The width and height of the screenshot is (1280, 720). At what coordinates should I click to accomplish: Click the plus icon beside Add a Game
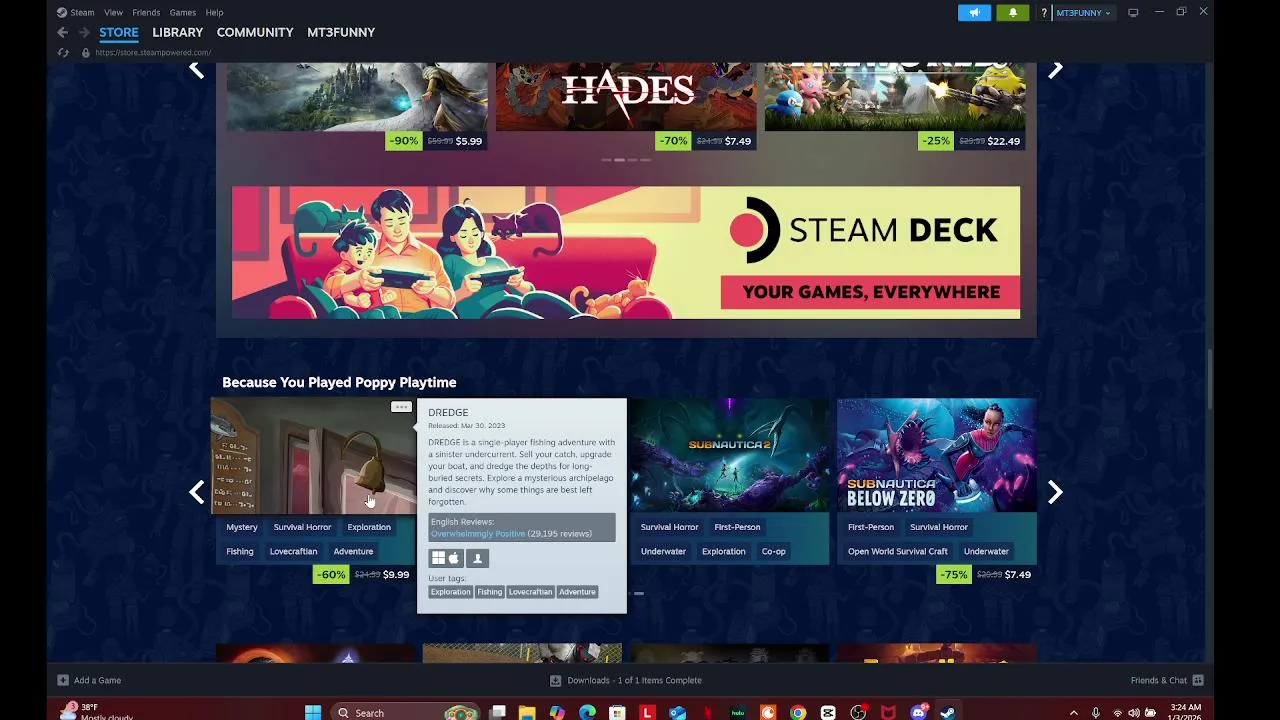pyautogui.click(x=63, y=680)
